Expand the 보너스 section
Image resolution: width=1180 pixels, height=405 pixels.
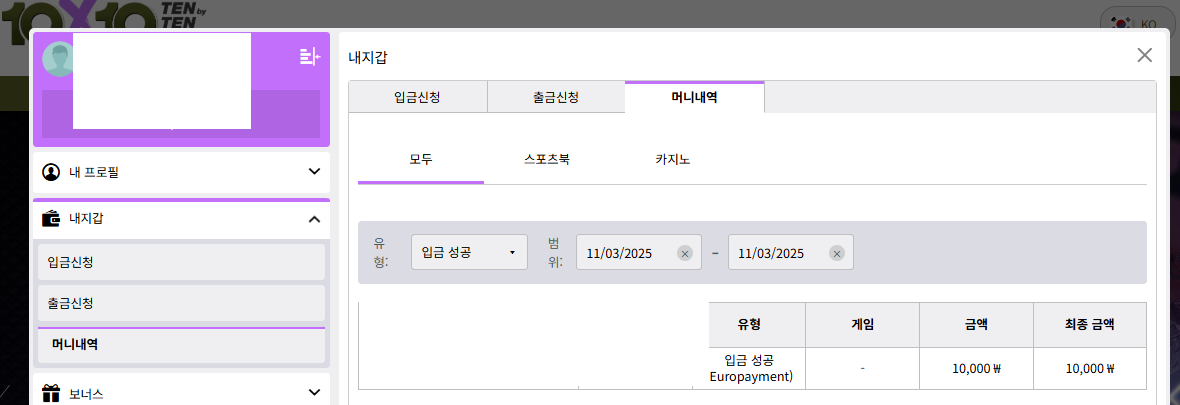pos(314,393)
